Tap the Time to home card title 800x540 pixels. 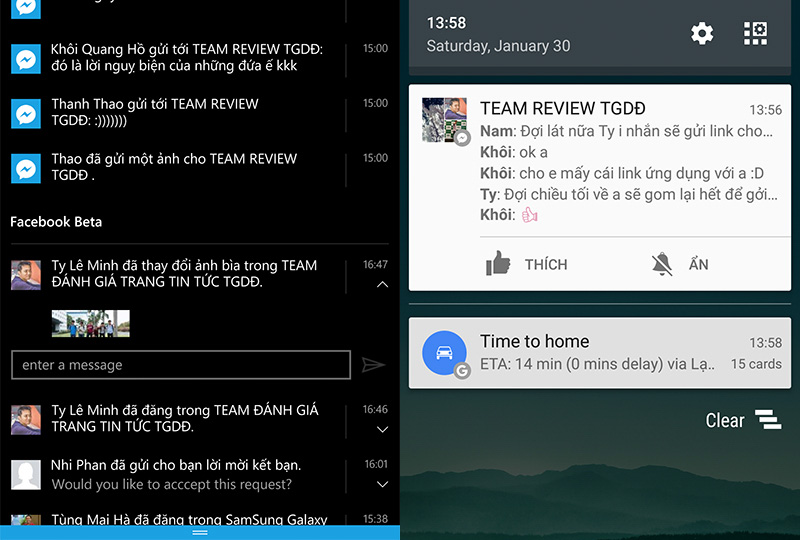click(535, 341)
